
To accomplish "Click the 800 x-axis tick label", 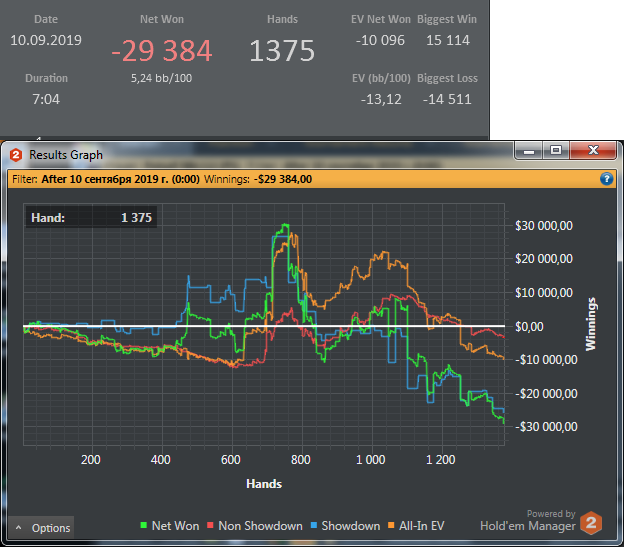I will point(300,459).
